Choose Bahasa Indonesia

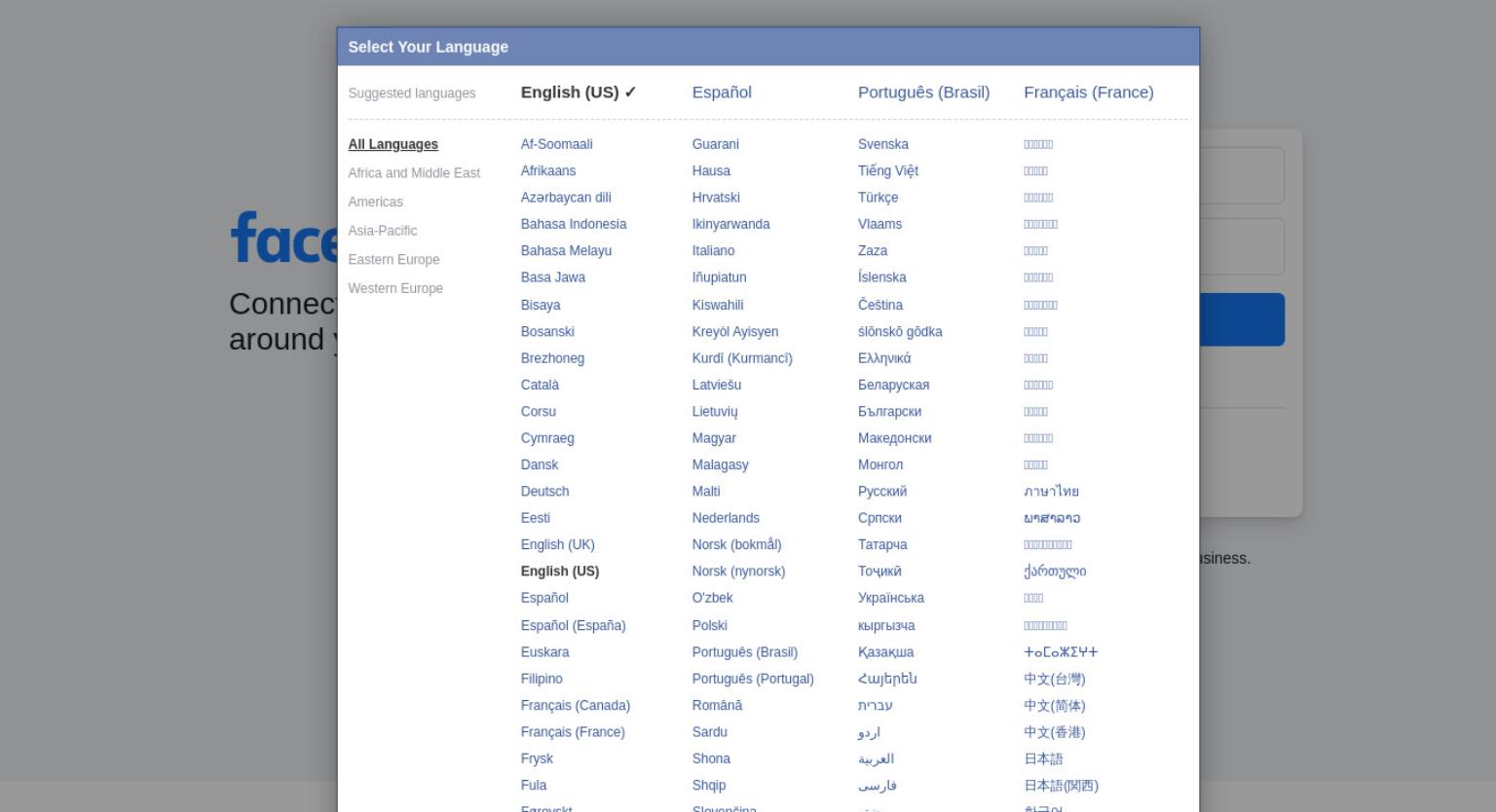pos(574,224)
